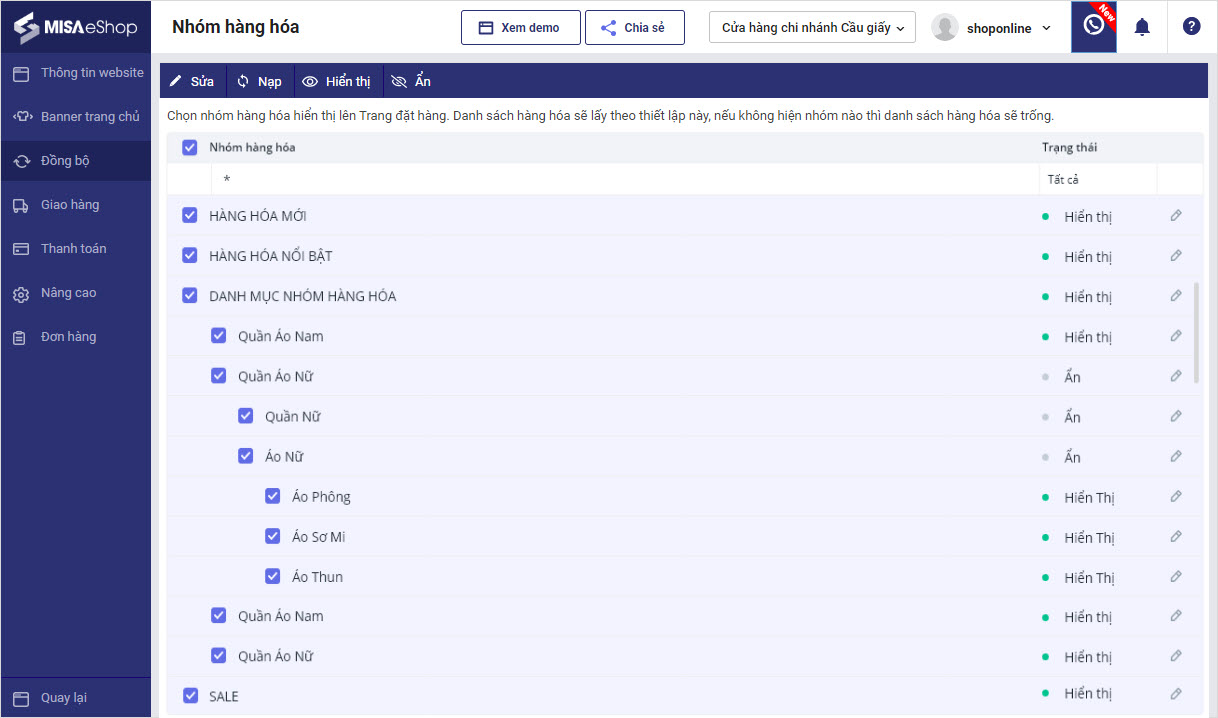Open the help question mark icon
This screenshot has width=1218, height=718.
pyautogui.click(x=1191, y=27)
